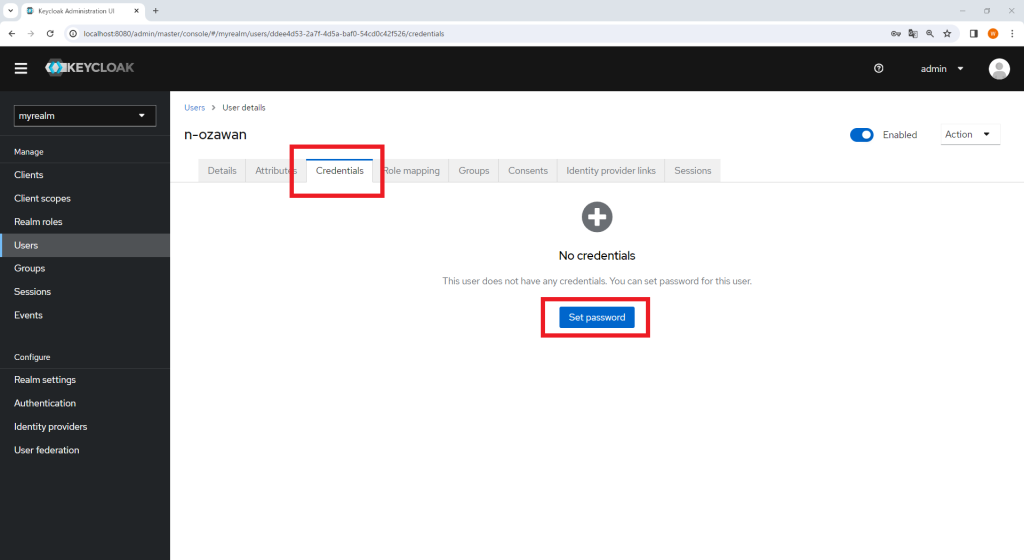Expand the admin user dropdown
This screenshot has width=1024, height=560.
pyautogui.click(x=942, y=69)
